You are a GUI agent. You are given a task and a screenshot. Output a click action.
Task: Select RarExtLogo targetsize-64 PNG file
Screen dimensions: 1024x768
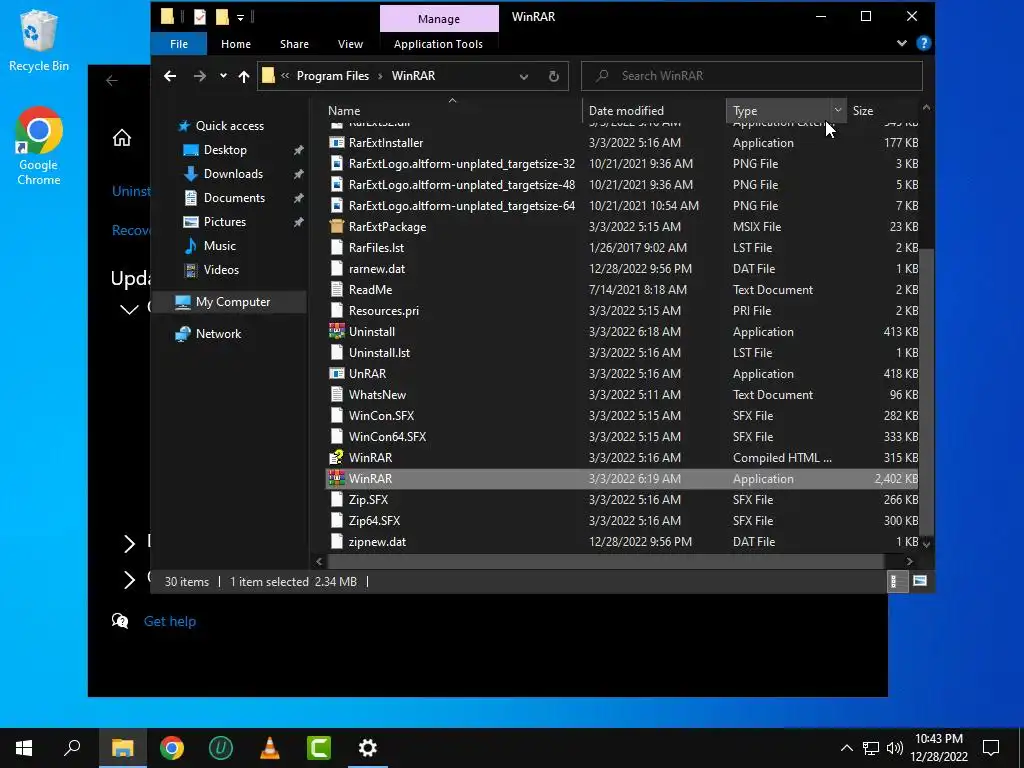[462, 206]
